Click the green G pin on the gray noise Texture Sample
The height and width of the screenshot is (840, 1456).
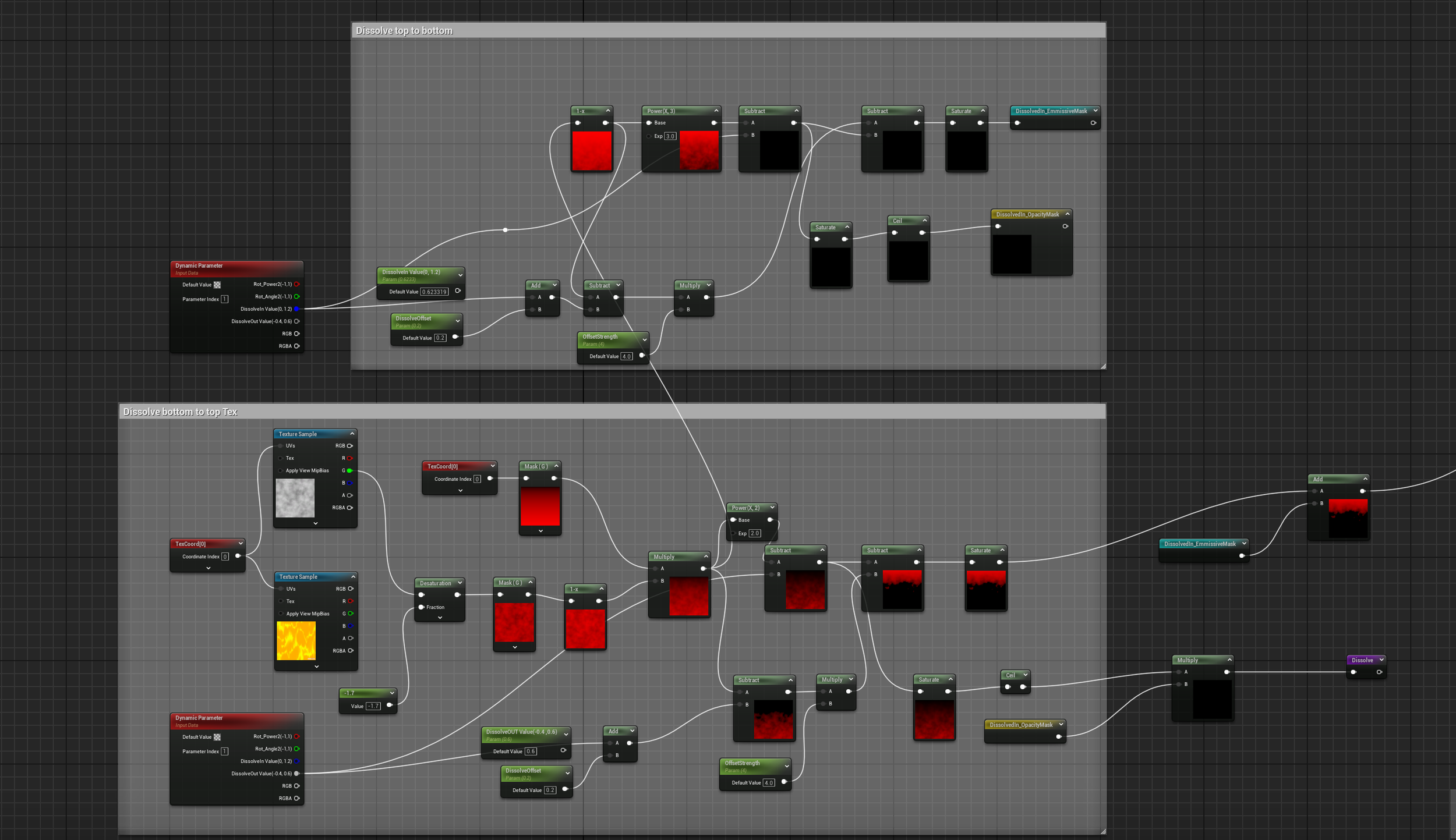click(x=349, y=470)
